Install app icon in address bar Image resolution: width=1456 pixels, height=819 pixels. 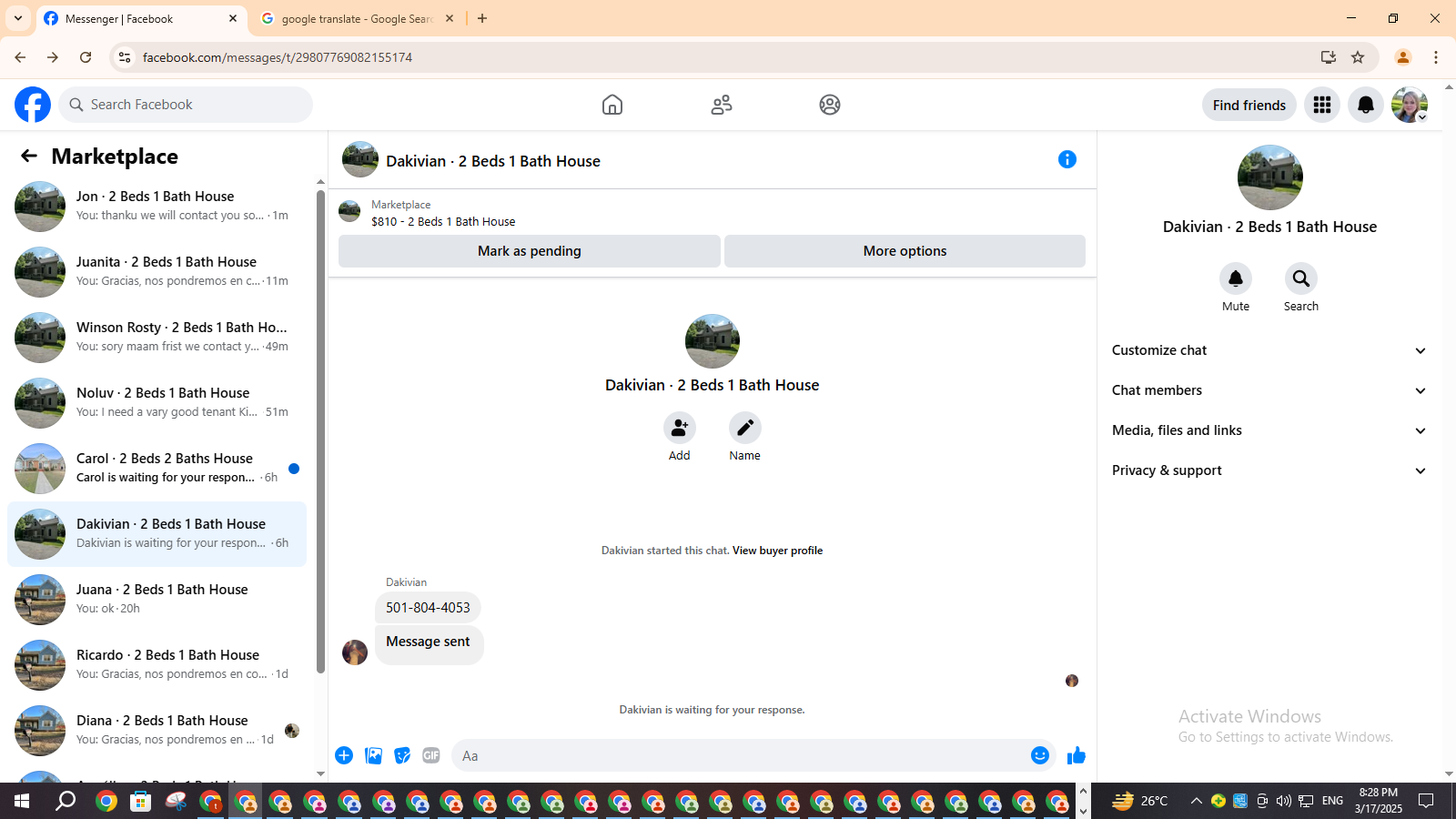point(1329,57)
